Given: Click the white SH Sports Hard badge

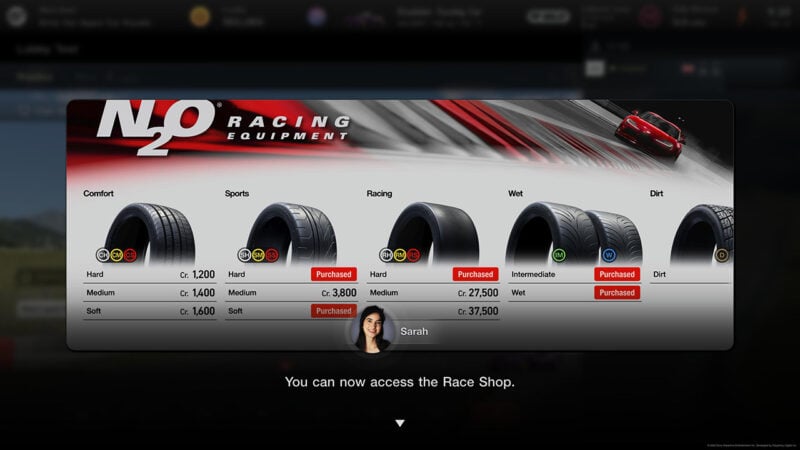Looking at the screenshot, I should tap(244, 255).
